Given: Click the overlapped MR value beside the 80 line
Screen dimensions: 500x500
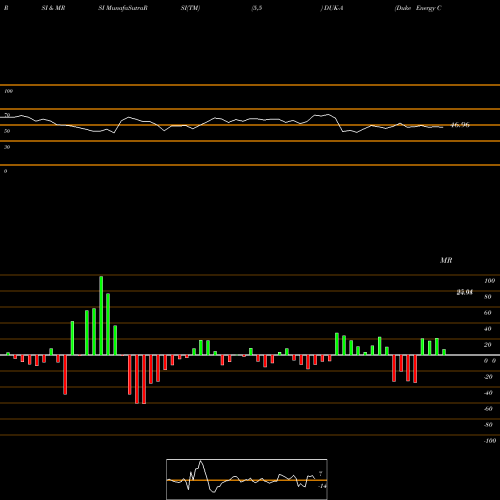Looking at the screenshot, I should point(465,292).
